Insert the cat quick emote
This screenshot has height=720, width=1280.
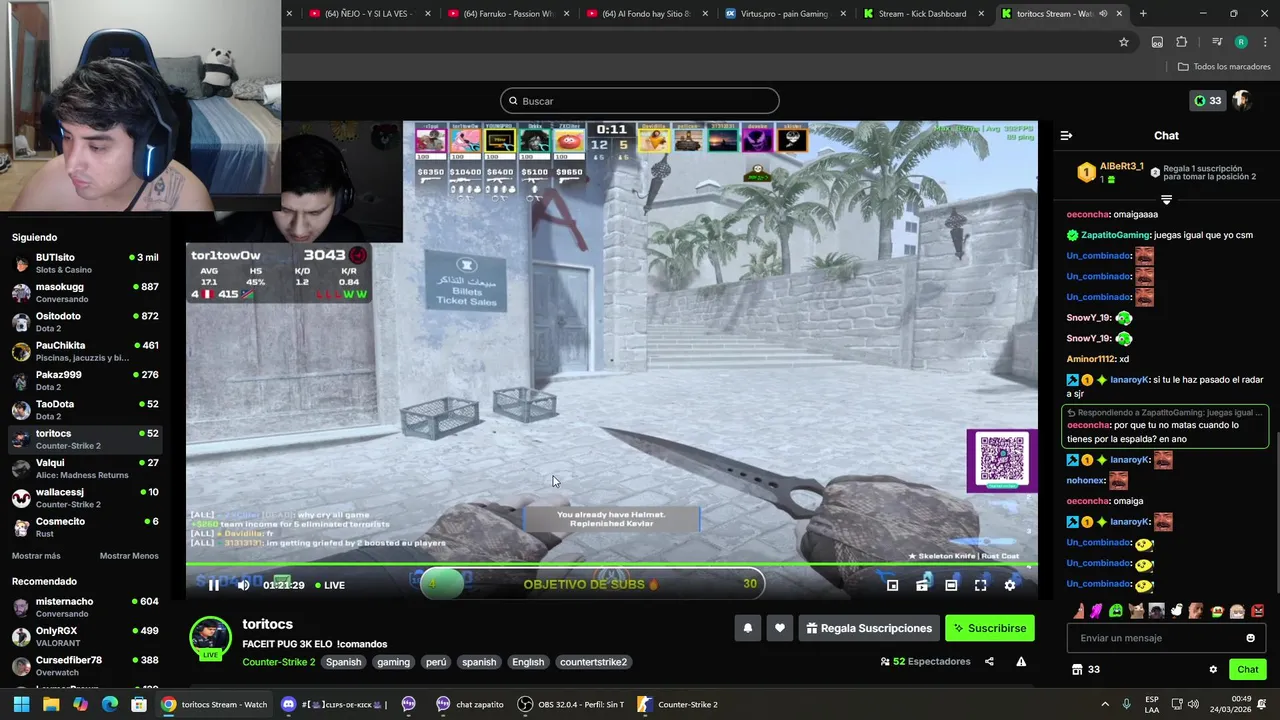coord(1136,611)
